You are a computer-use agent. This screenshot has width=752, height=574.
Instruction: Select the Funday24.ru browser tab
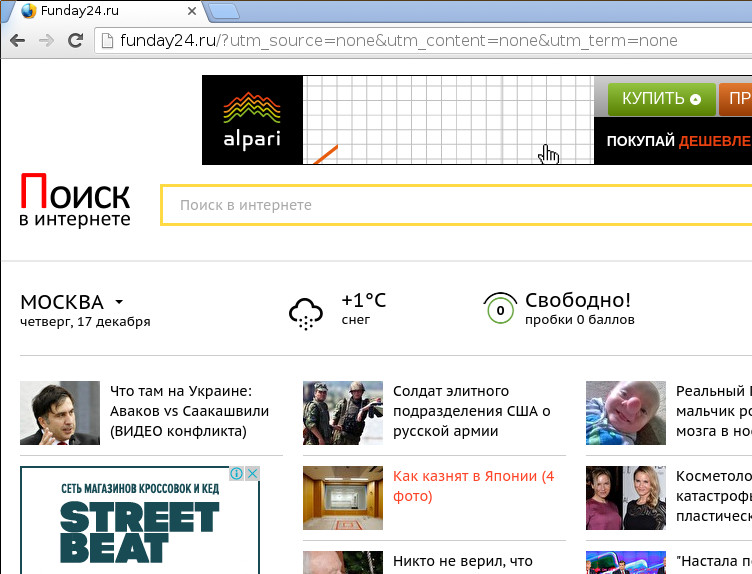click(x=106, y=11)
